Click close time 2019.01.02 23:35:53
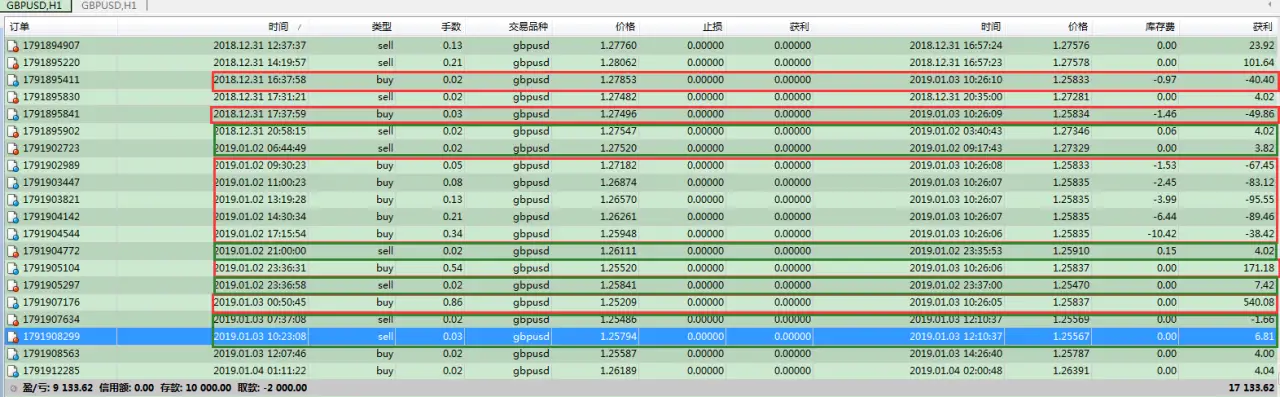This screenshot has height=397, width=1280. (x=956, y=250)
